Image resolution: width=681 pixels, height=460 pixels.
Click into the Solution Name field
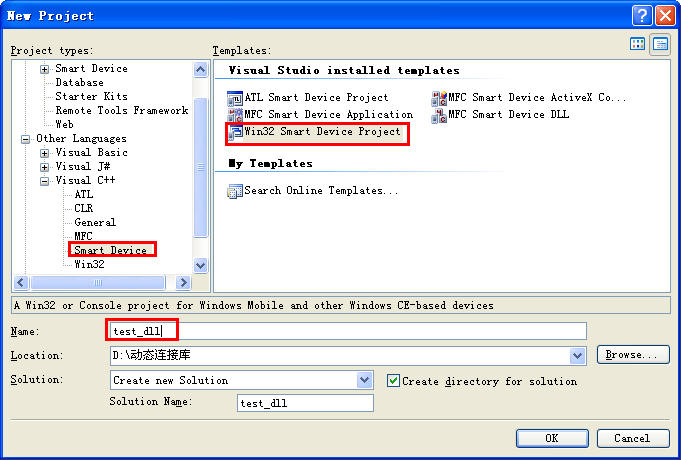pyautogui.click(x=305, y=403)
